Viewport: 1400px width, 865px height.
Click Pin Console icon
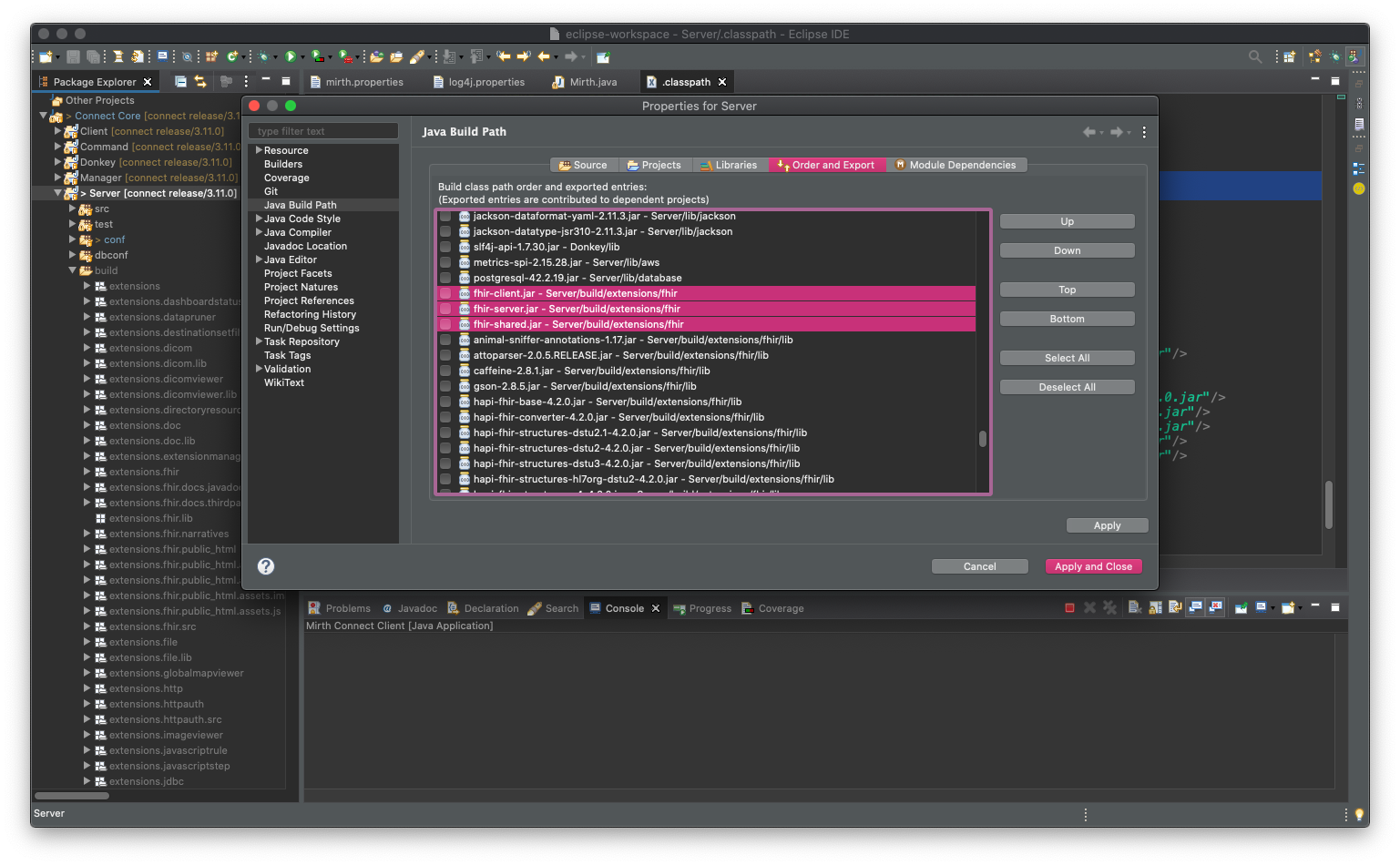[1241, 607]
